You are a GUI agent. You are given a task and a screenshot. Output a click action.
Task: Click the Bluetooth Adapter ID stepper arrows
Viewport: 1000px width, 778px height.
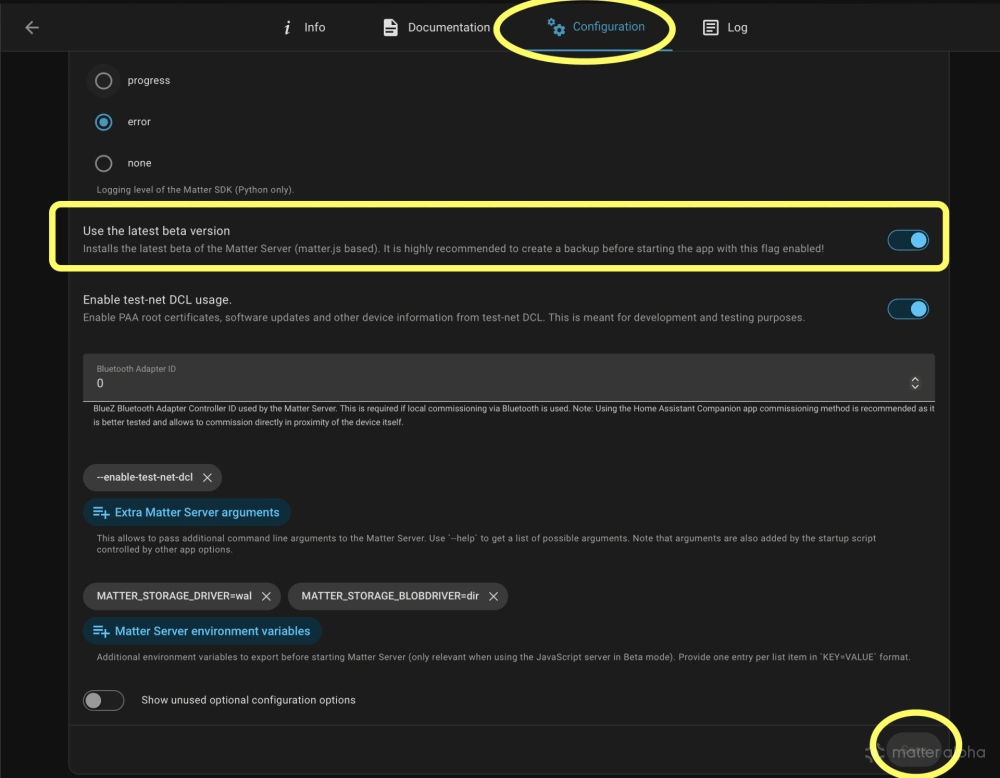[915, 381]
